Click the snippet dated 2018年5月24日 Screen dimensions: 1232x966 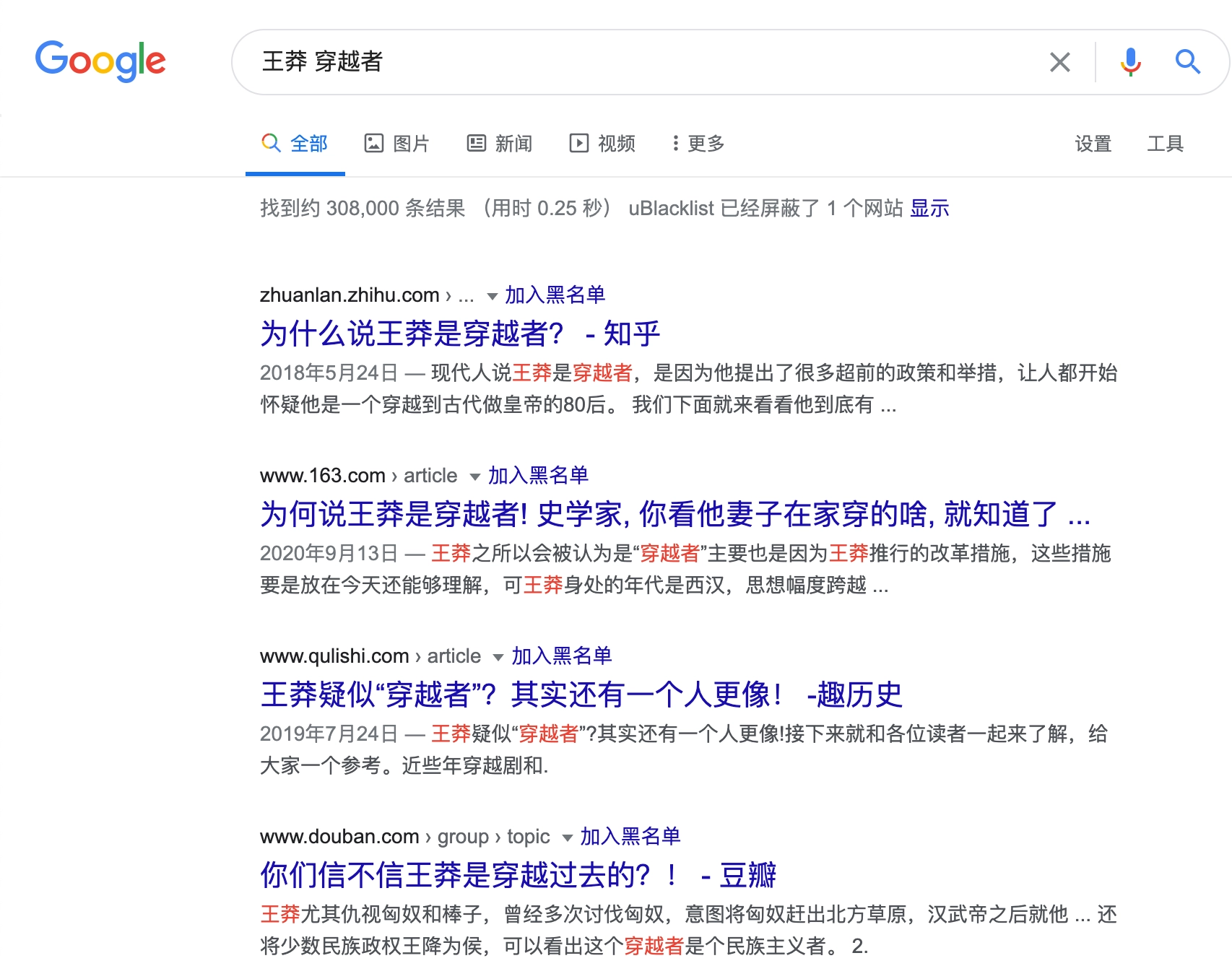coord(689,388)
